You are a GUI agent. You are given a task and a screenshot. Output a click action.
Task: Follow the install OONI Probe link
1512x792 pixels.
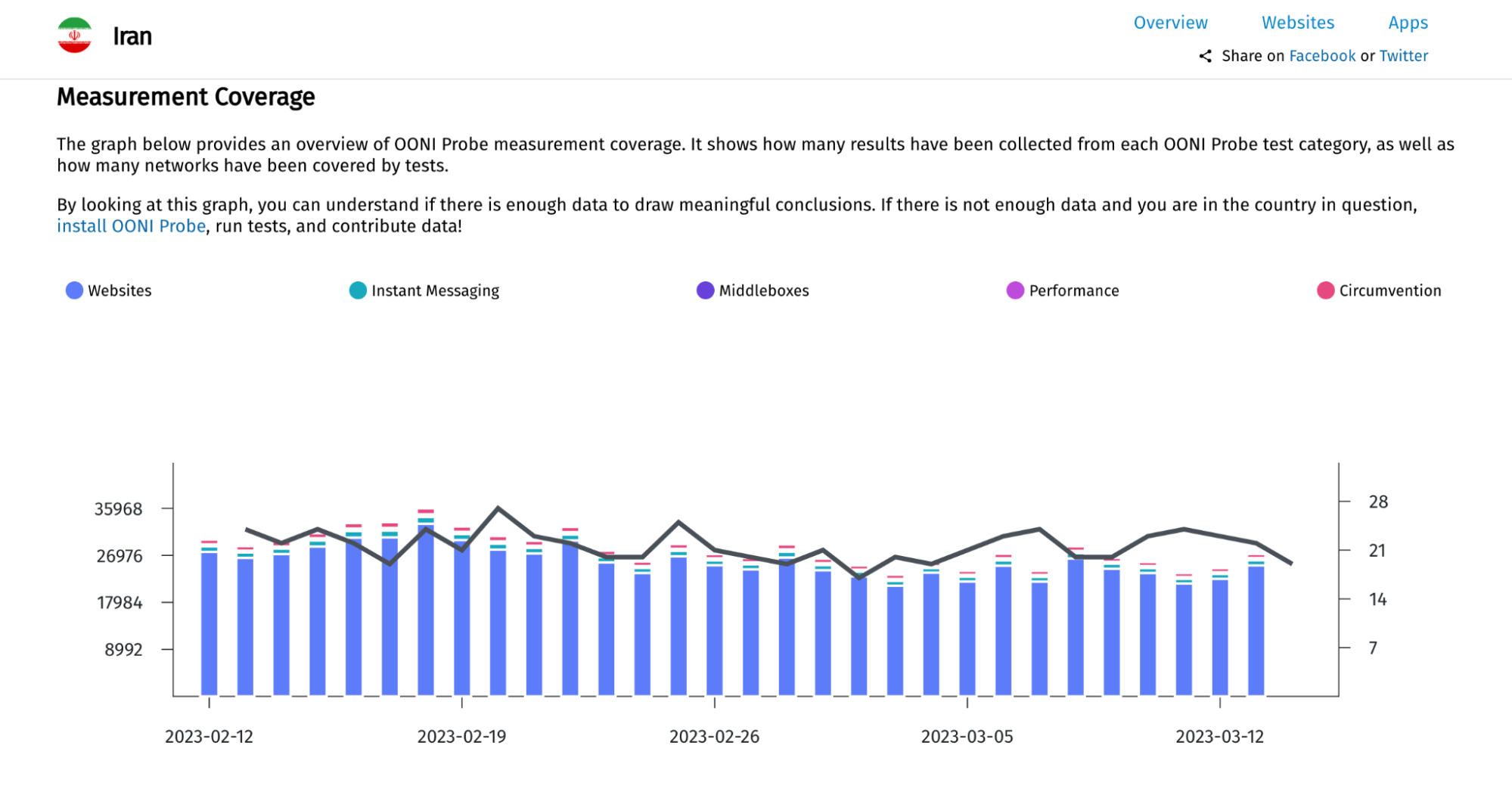[x=131, y=226]
